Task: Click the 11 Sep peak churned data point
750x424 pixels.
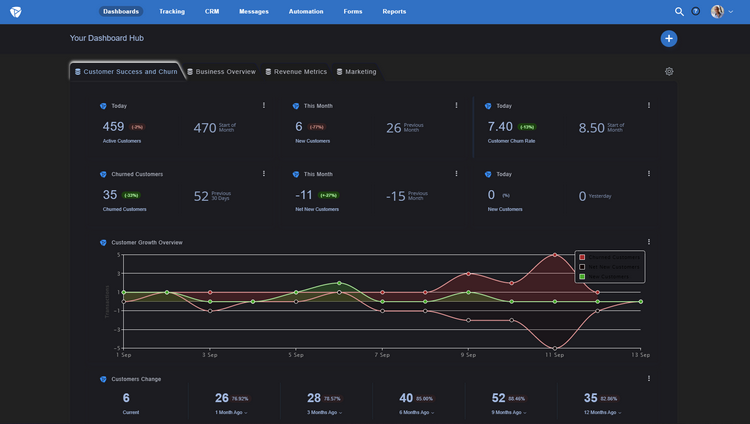Action: [x=555, y=255]
